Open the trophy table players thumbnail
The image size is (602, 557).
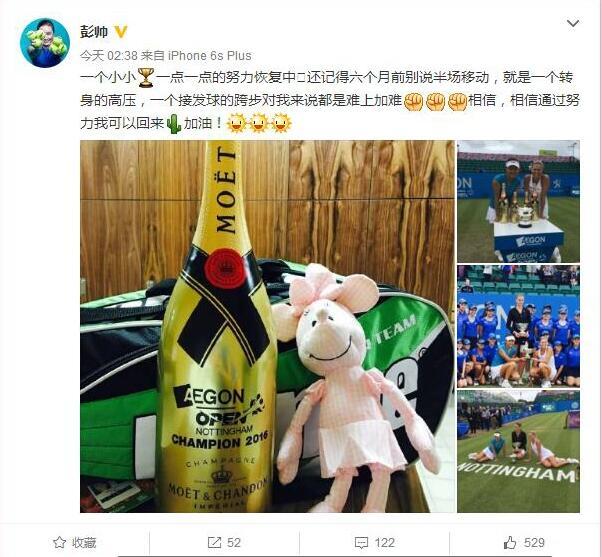click(x=518, y=202)
